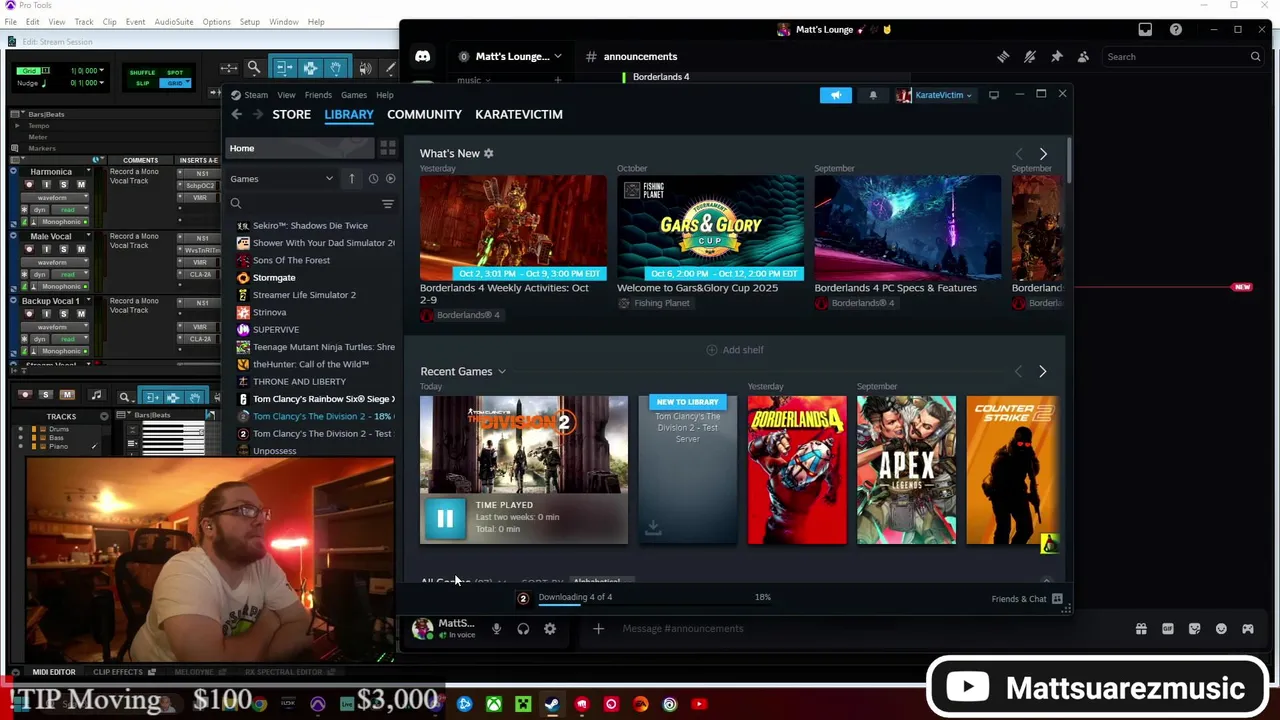Solo the Backup Vocal 1 track
Image resolution: width=1280 pixels, height=720 pixels.
64,314
